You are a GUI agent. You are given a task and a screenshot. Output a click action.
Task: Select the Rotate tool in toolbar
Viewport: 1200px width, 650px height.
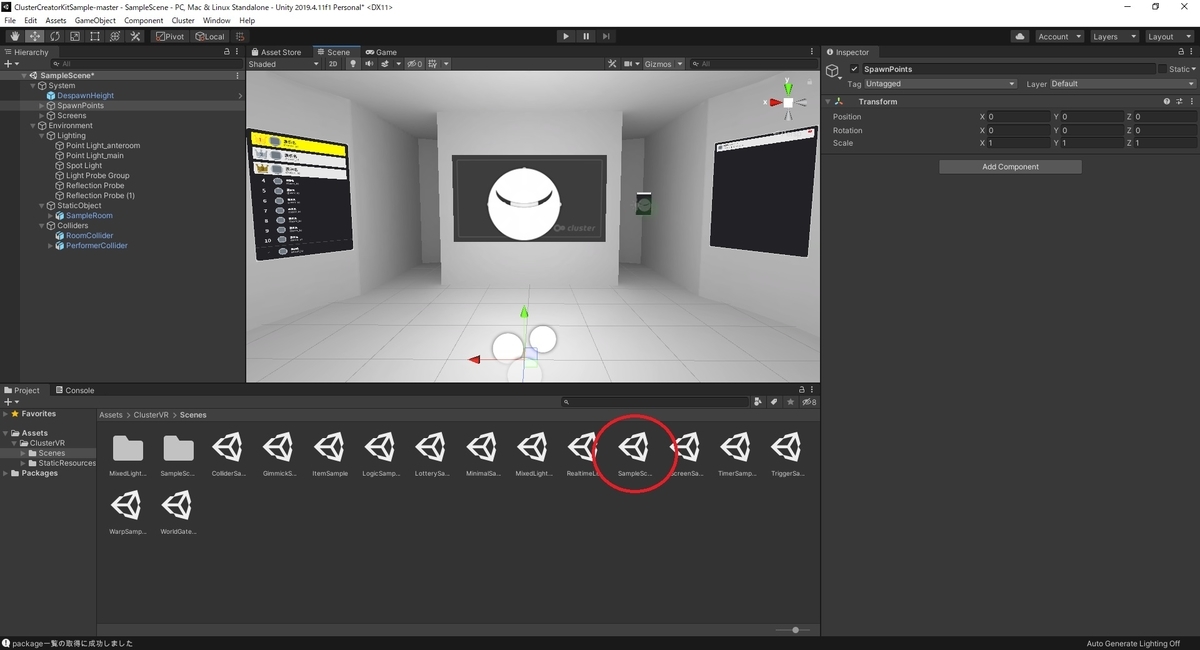coord(54,36)
